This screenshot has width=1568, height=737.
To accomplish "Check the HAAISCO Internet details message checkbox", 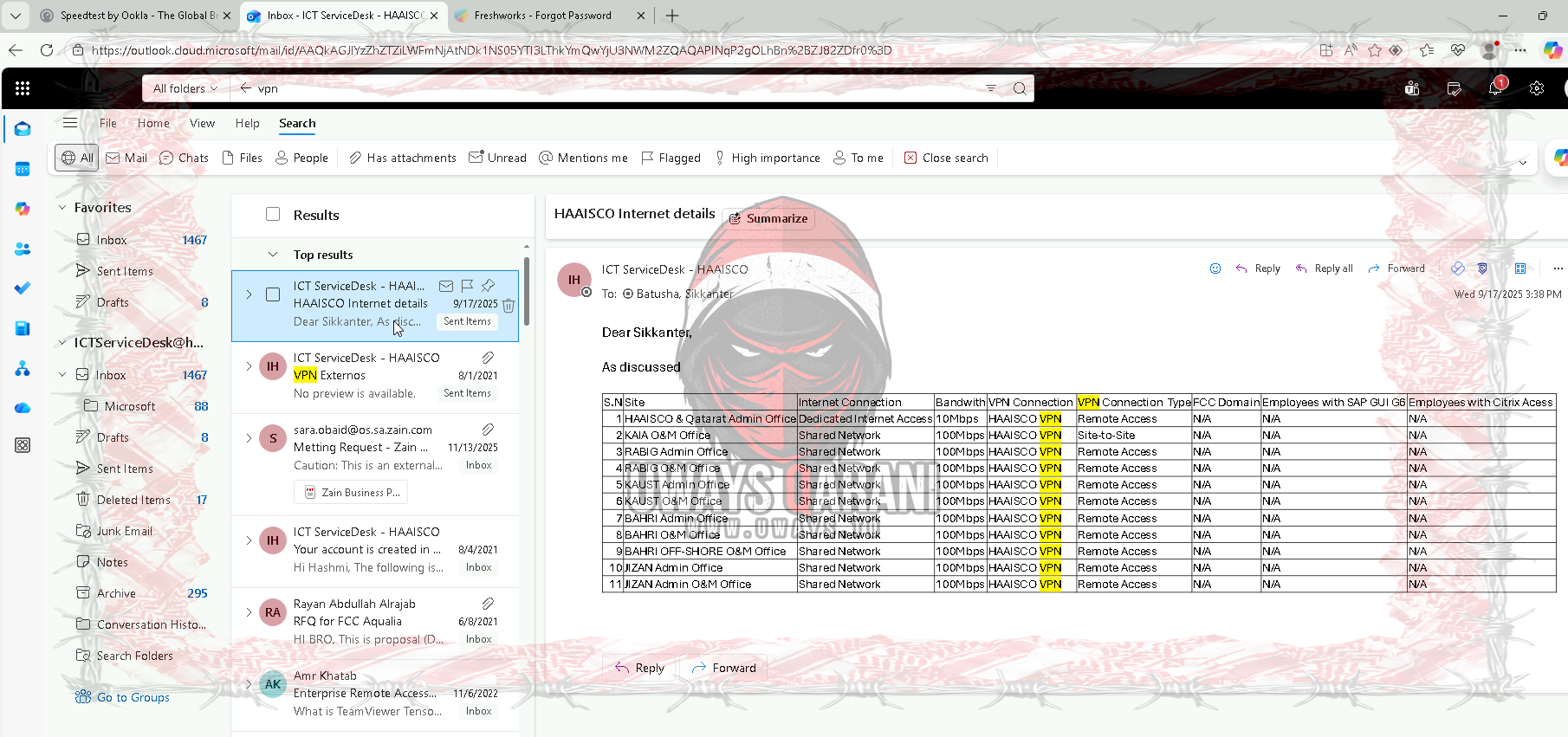I will [273, 294].
